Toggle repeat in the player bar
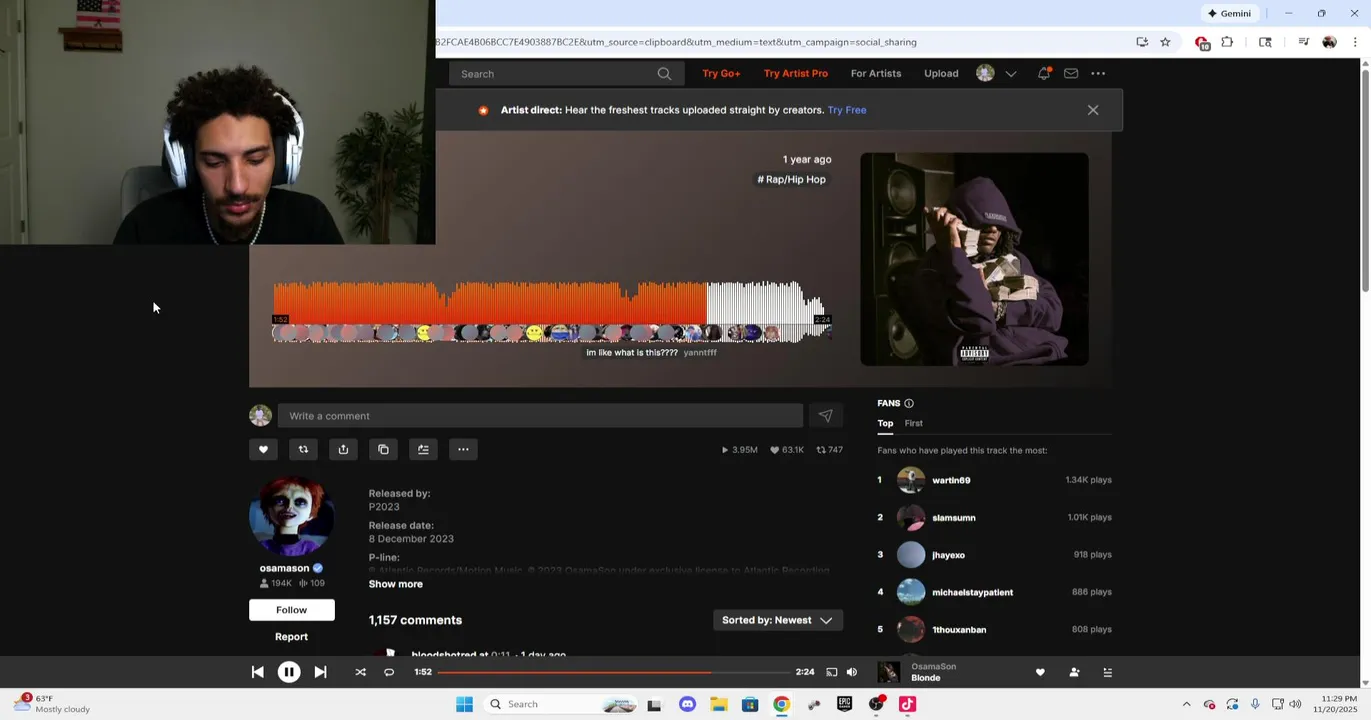The image size is (1371, 720). tap(389, 672)
